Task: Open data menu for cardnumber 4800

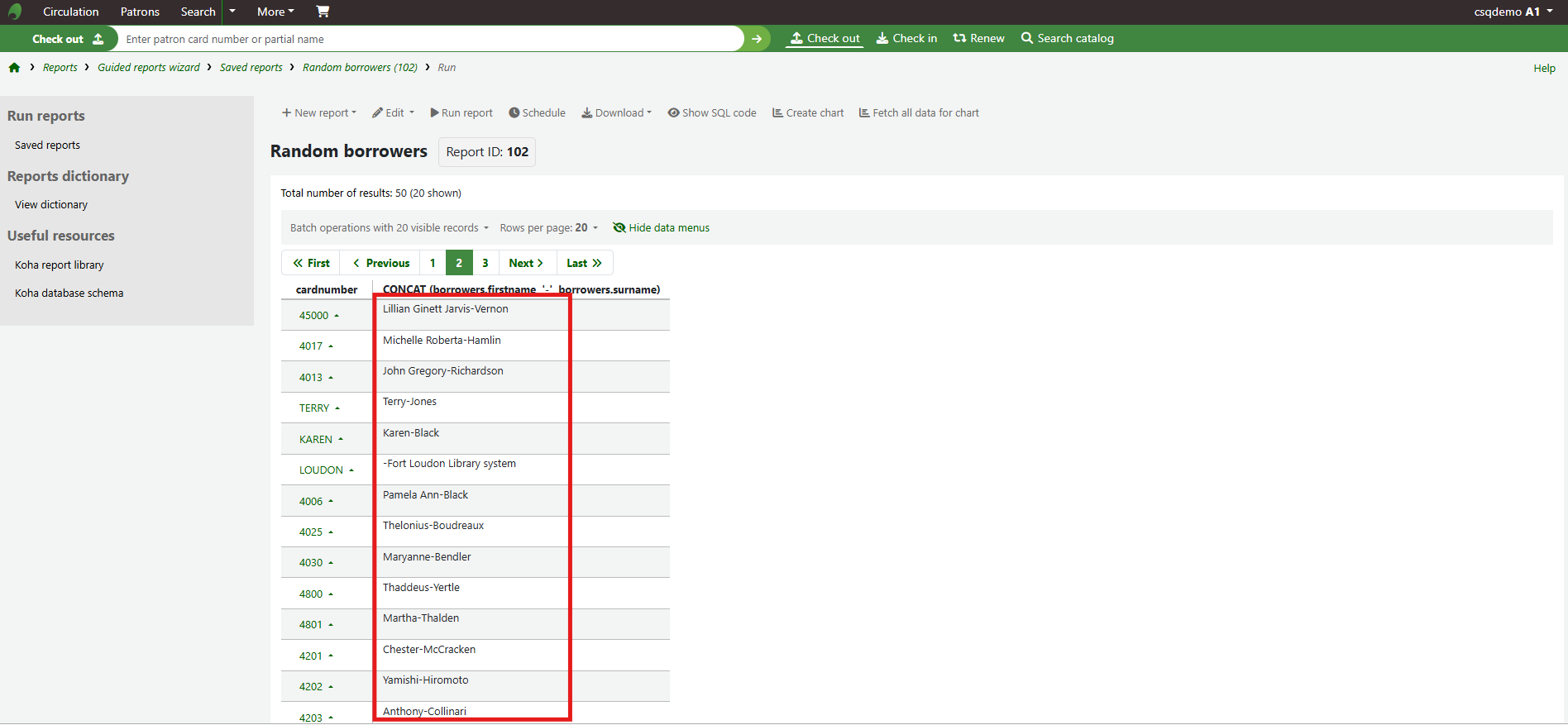Action: click(316, 594)
